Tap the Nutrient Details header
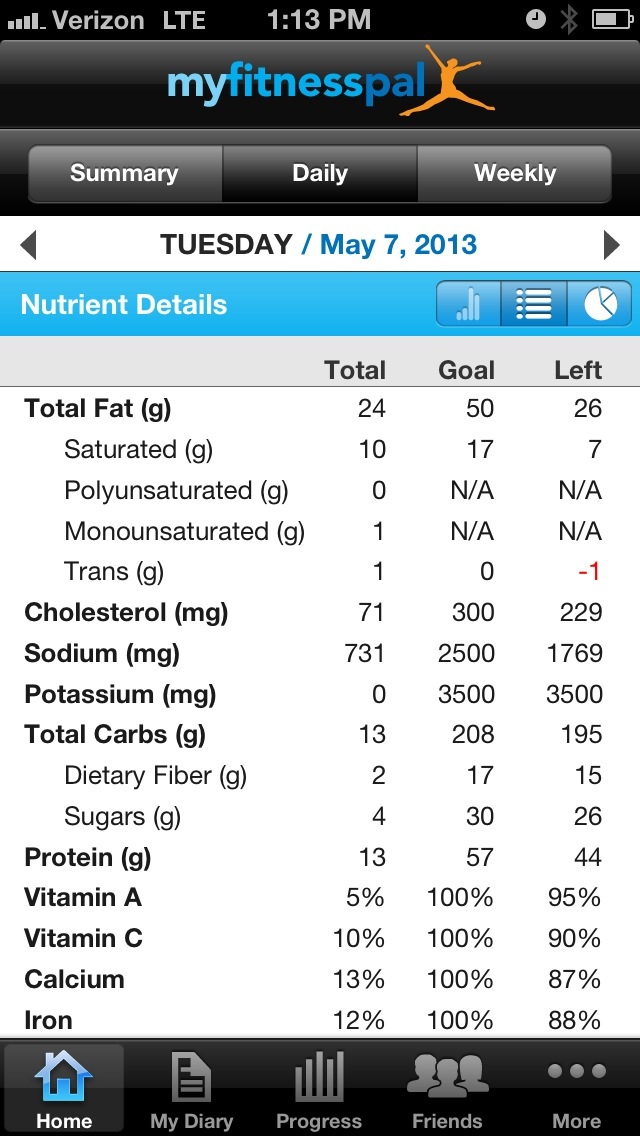 (124, 305)
